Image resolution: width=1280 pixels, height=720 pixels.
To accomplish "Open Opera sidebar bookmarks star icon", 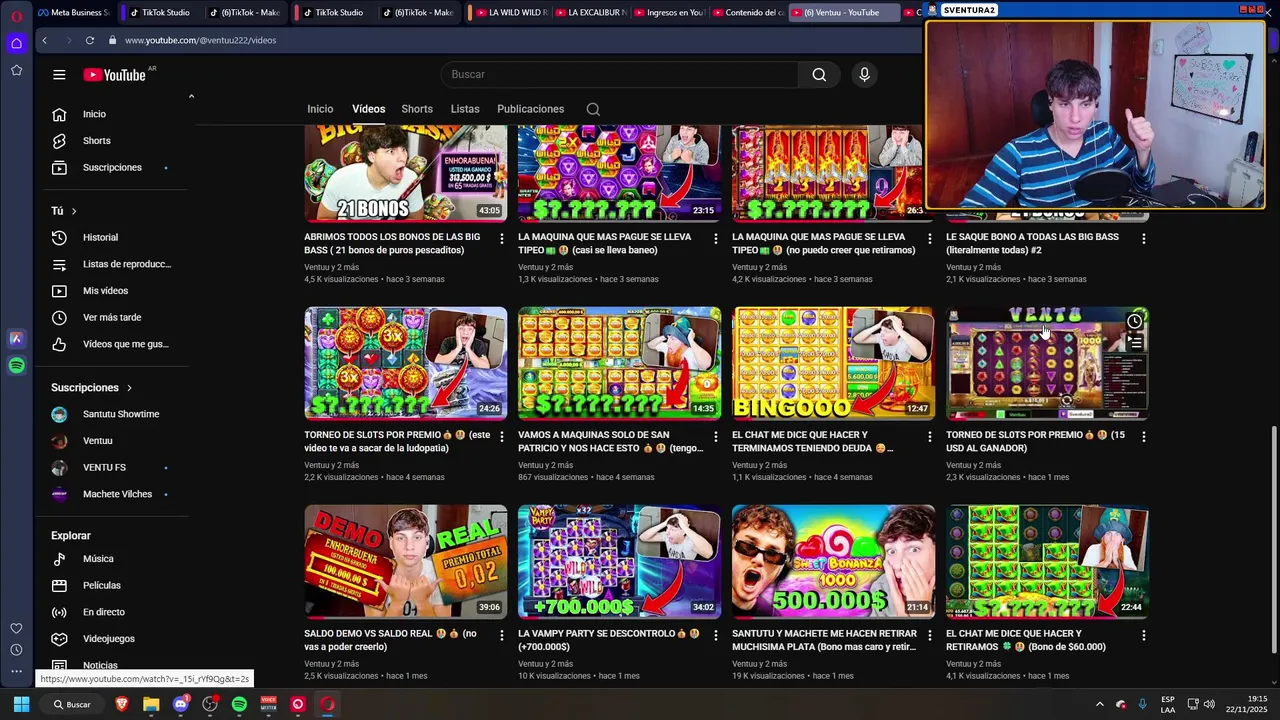I will [17, 70].
